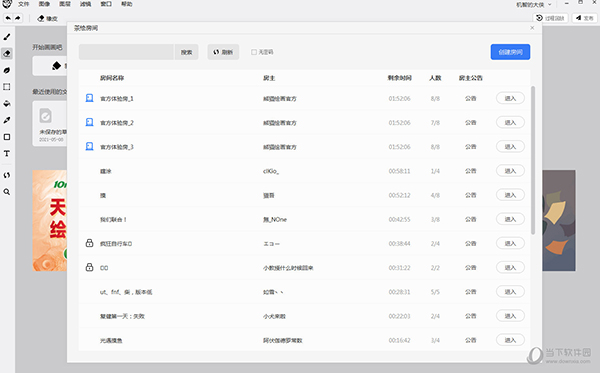Enter the room with 00:28:31 remaining
Viewport: 600px width, 373px height.
[x=510, y=292]
